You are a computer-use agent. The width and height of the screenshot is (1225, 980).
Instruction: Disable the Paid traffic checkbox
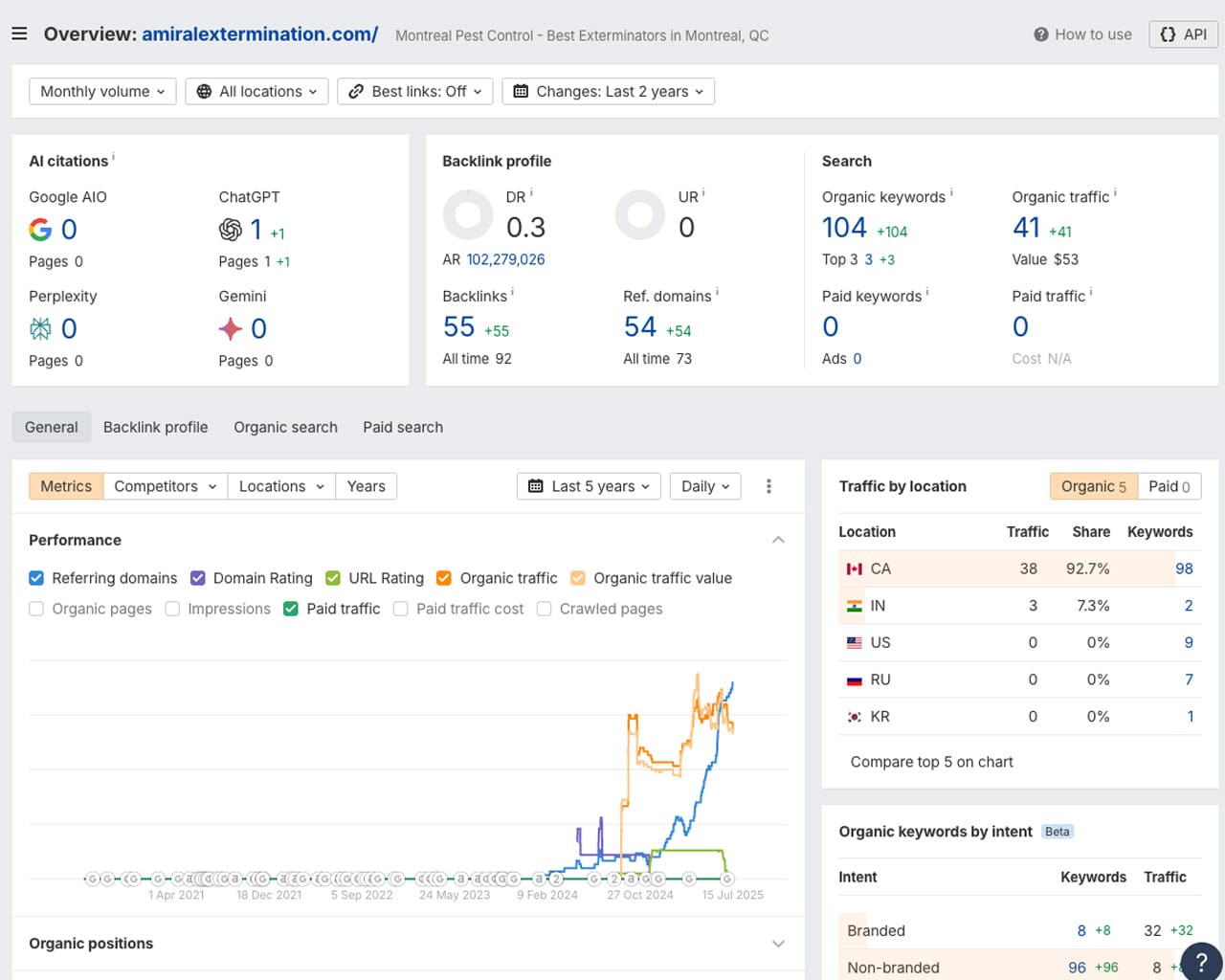coord(291,609)
